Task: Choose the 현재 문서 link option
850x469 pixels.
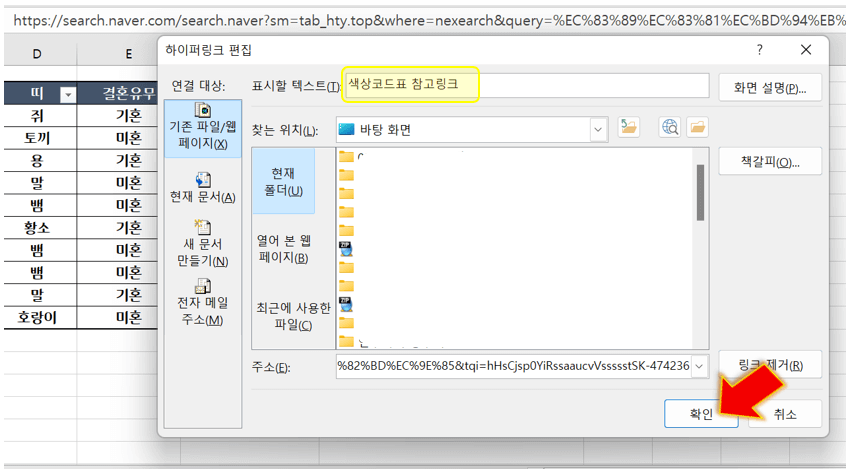Action: (203, 188)
